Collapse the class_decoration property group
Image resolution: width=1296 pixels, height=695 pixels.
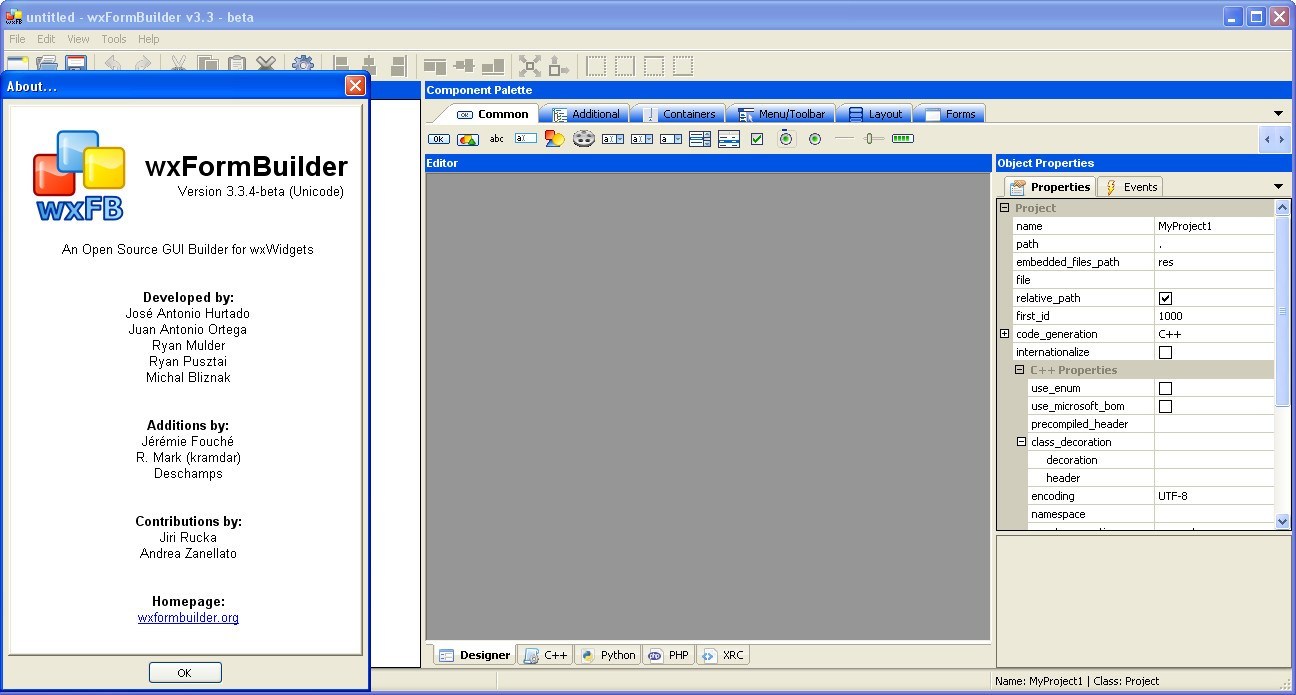(1021, 442)
